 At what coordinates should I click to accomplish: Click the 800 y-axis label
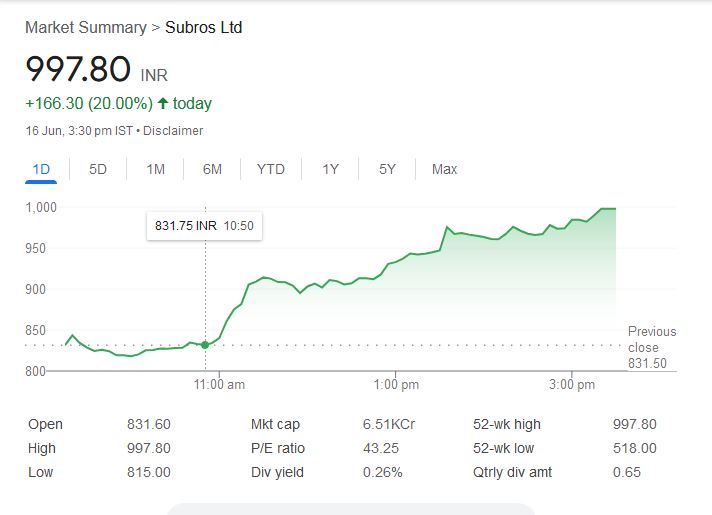35,371
